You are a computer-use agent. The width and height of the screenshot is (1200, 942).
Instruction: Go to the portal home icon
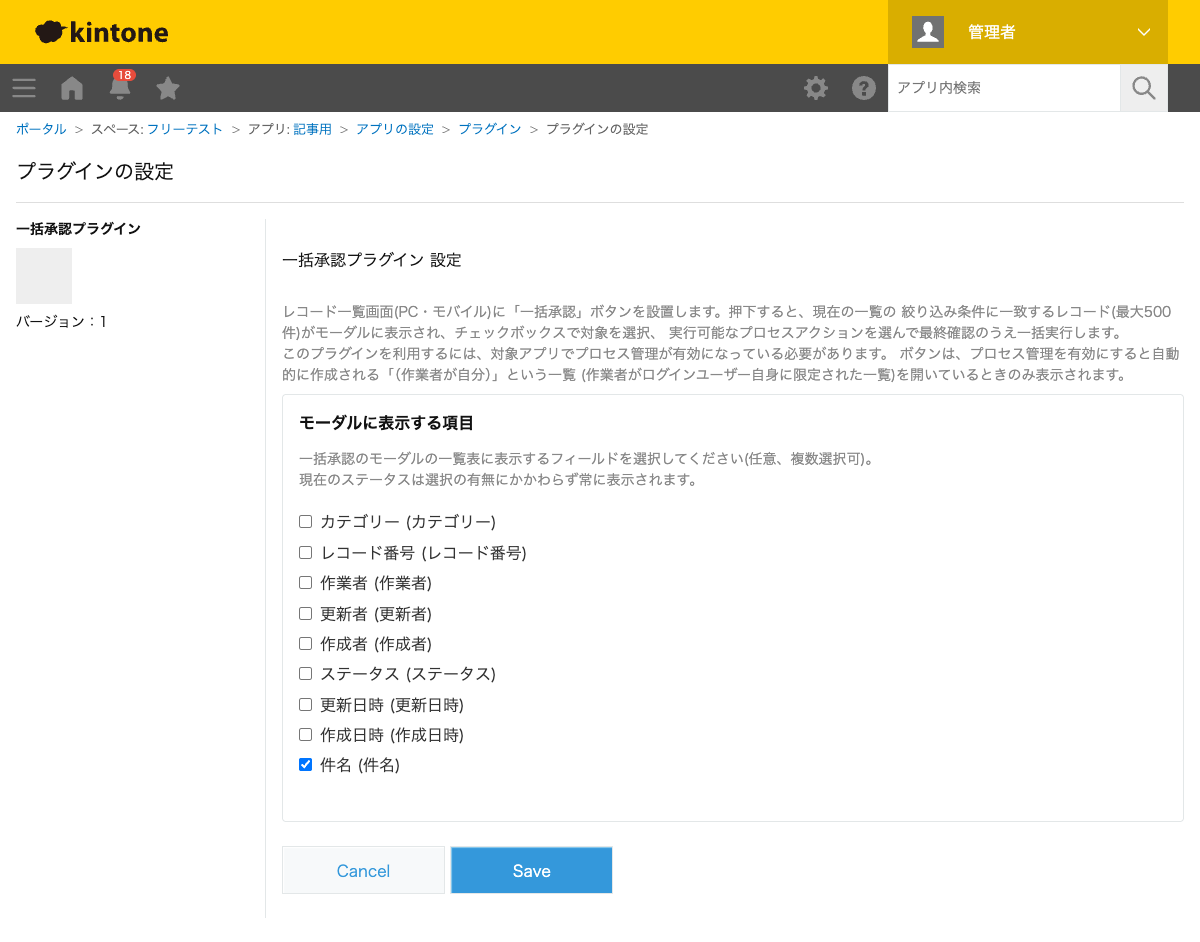[72, 88]
